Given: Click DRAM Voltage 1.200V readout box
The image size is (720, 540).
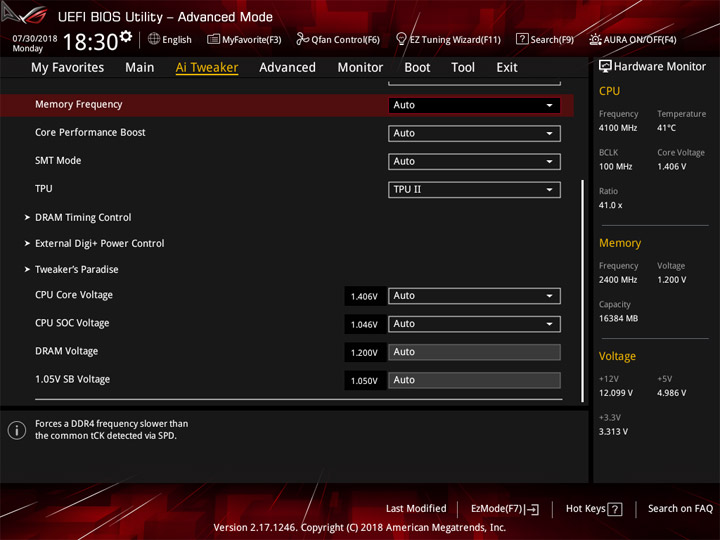Looking at the screenshot, I should coord(365,353).
